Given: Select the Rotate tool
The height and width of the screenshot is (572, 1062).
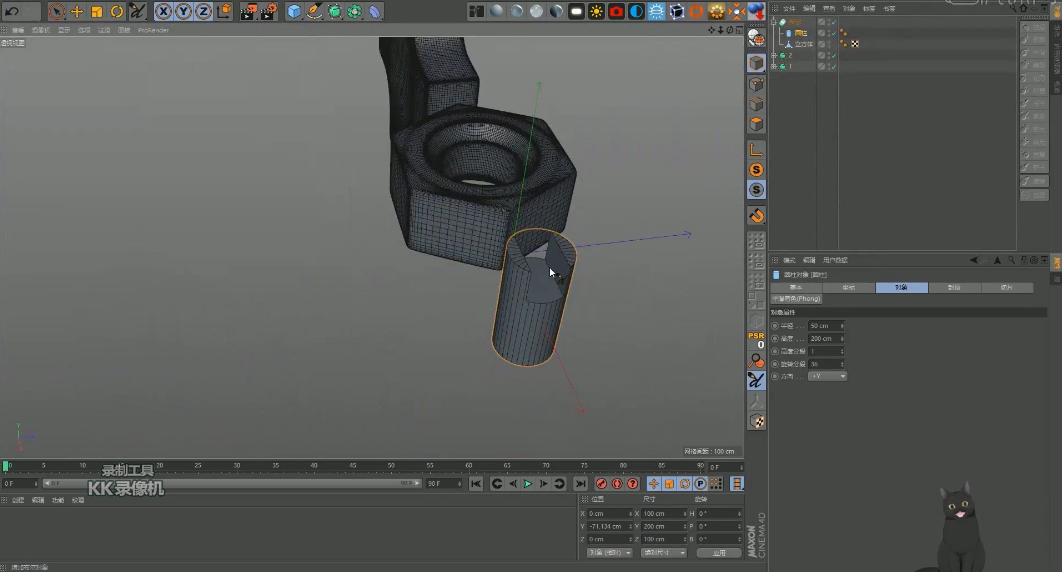Looking at the screenshot, I should pos(117,12).
